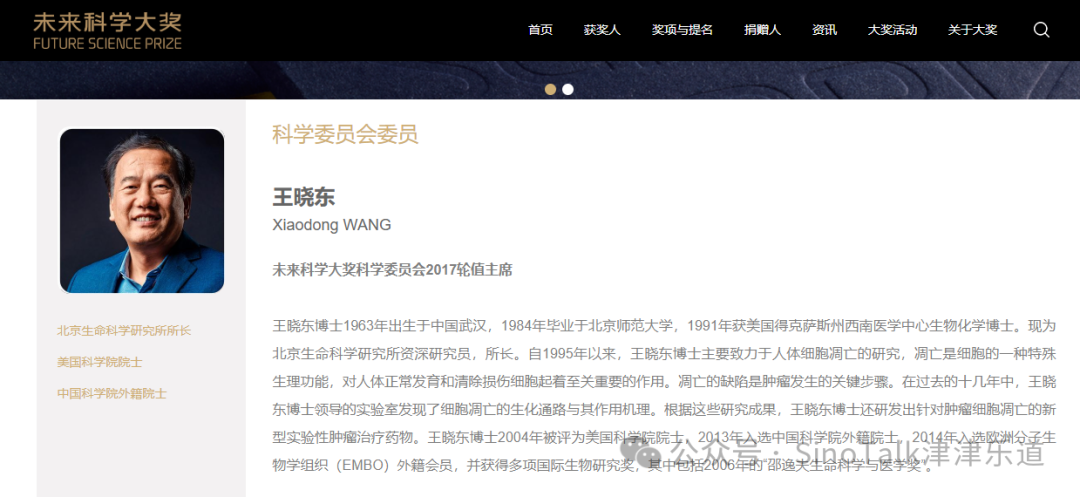Open the 获奖人 menu item

pos(602,30)
